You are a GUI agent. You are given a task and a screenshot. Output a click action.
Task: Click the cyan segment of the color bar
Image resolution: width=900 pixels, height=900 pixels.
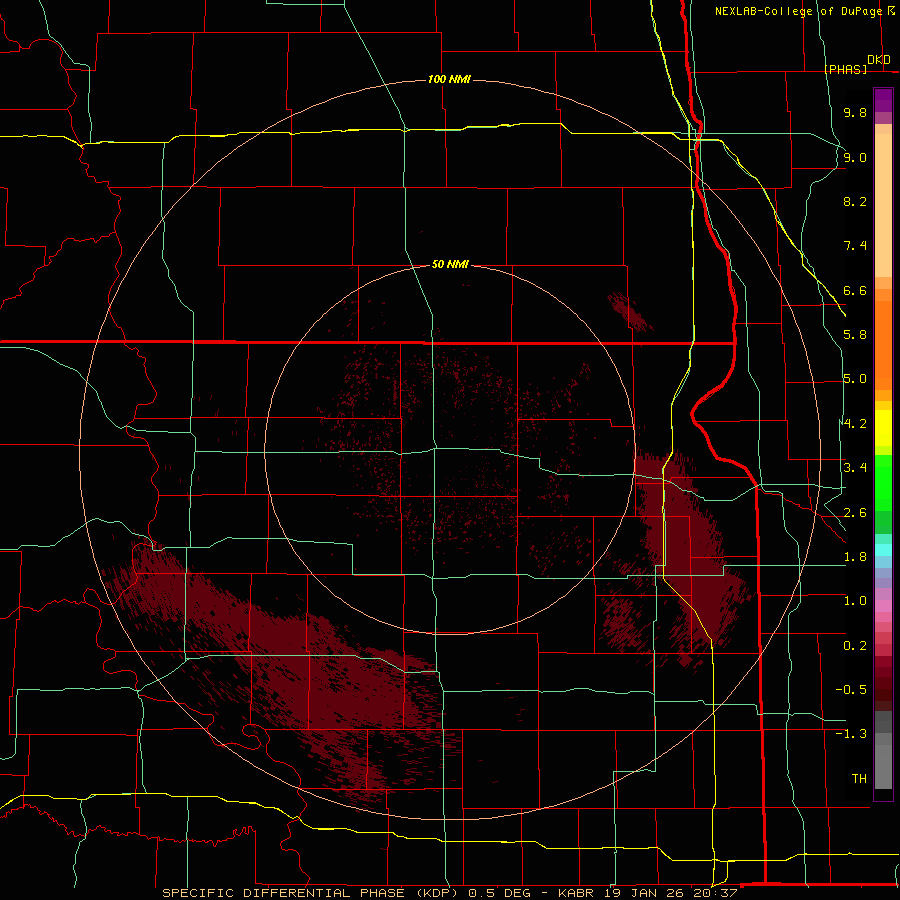[883, 550]
